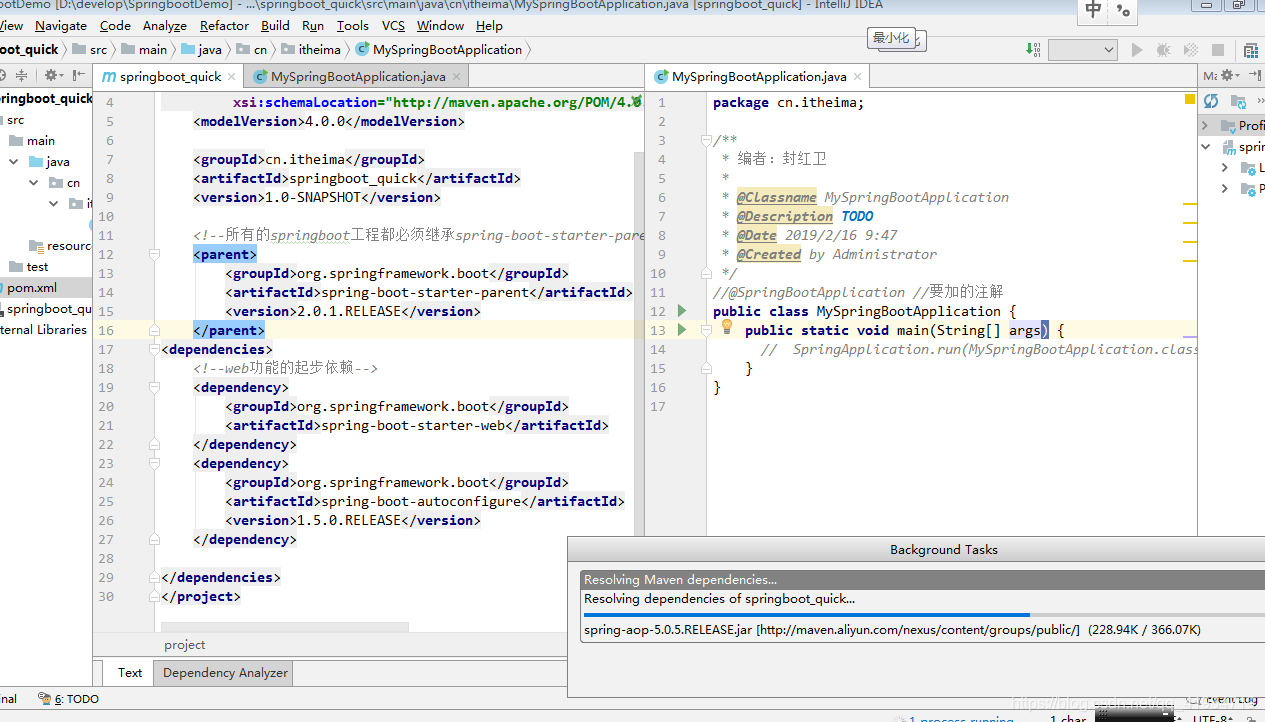Screen dimensions: 1265x722
Task: Open the Build menu
Action: tap(275, 26)
